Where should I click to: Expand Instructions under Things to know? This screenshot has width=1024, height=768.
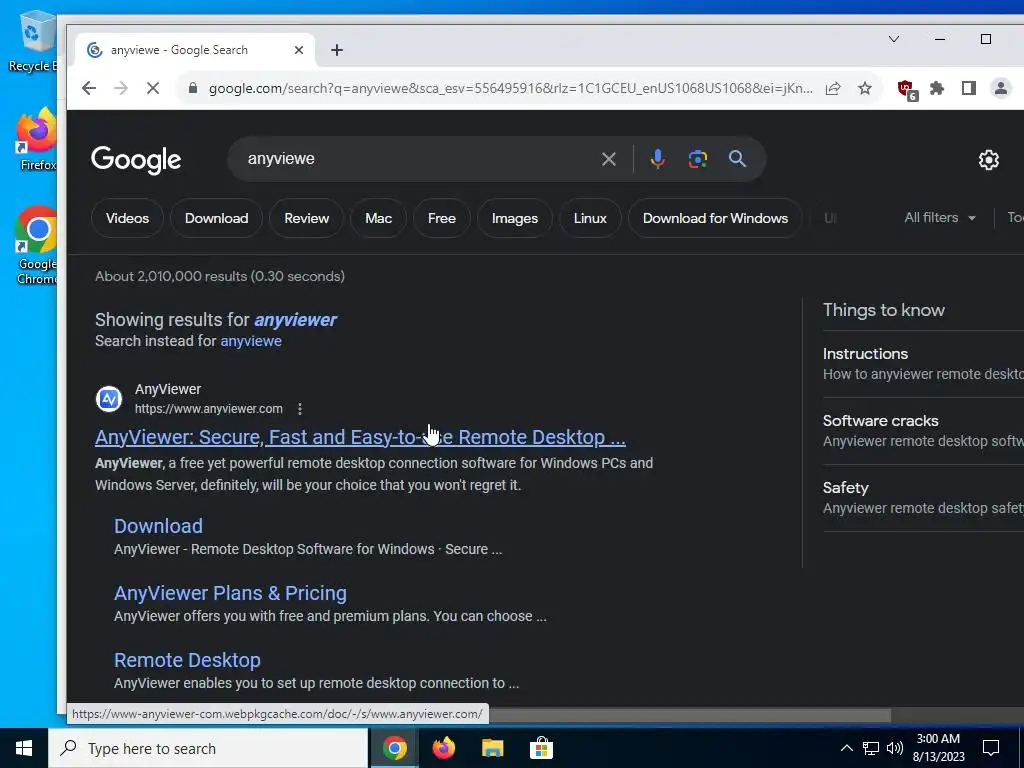[x=923, y=364]
